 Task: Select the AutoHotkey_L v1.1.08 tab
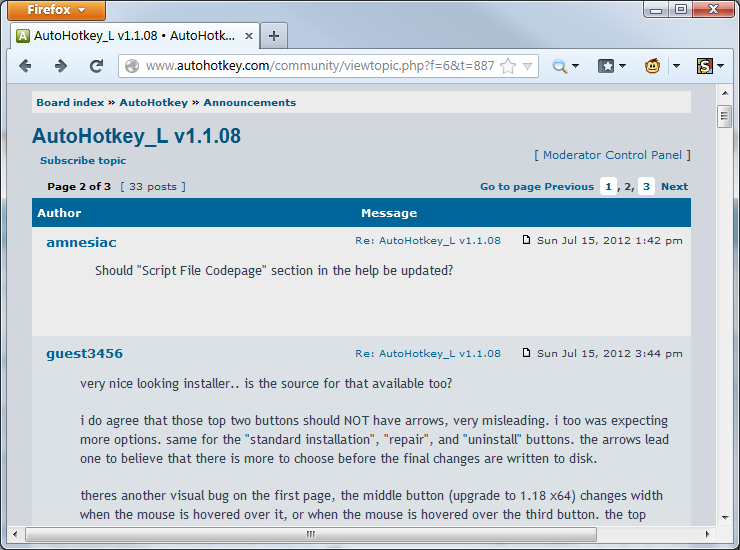click(135, 36)
